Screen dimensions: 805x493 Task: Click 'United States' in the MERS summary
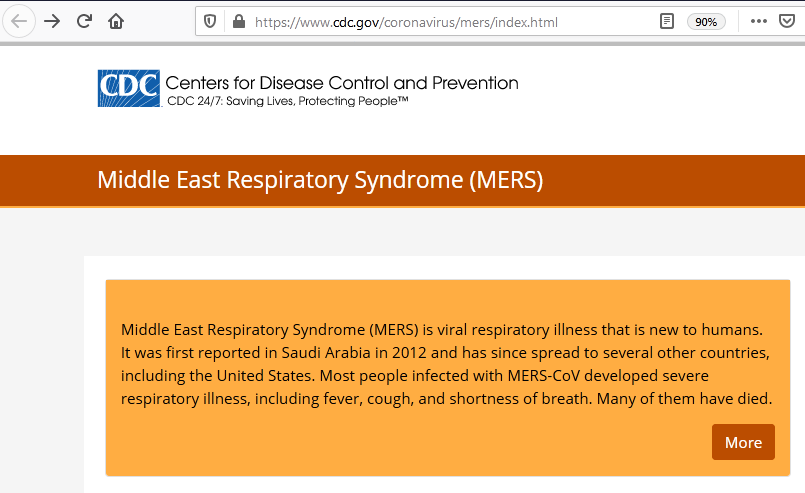click(x=264, y=376)
